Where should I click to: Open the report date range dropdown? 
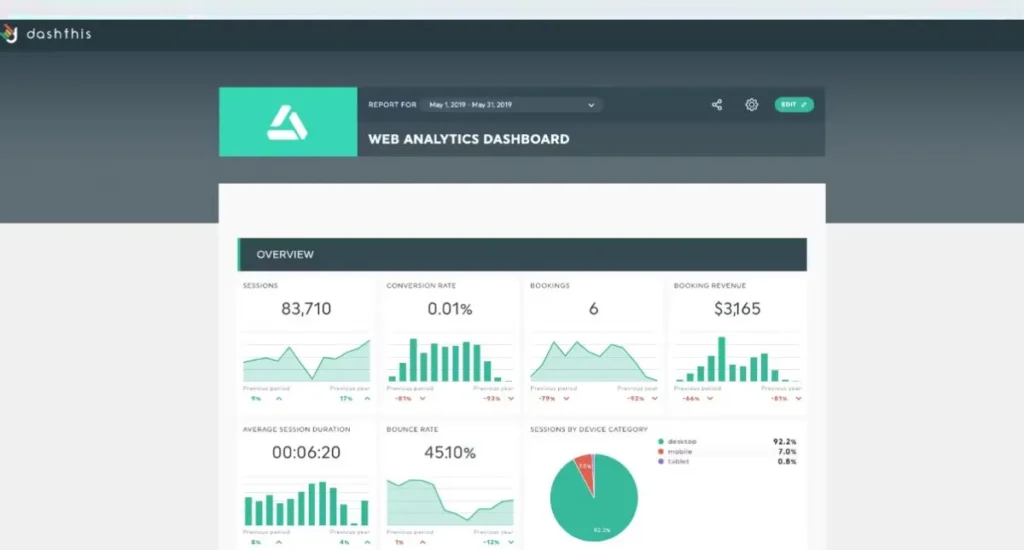pyautogui.click(x=510, y=105)
